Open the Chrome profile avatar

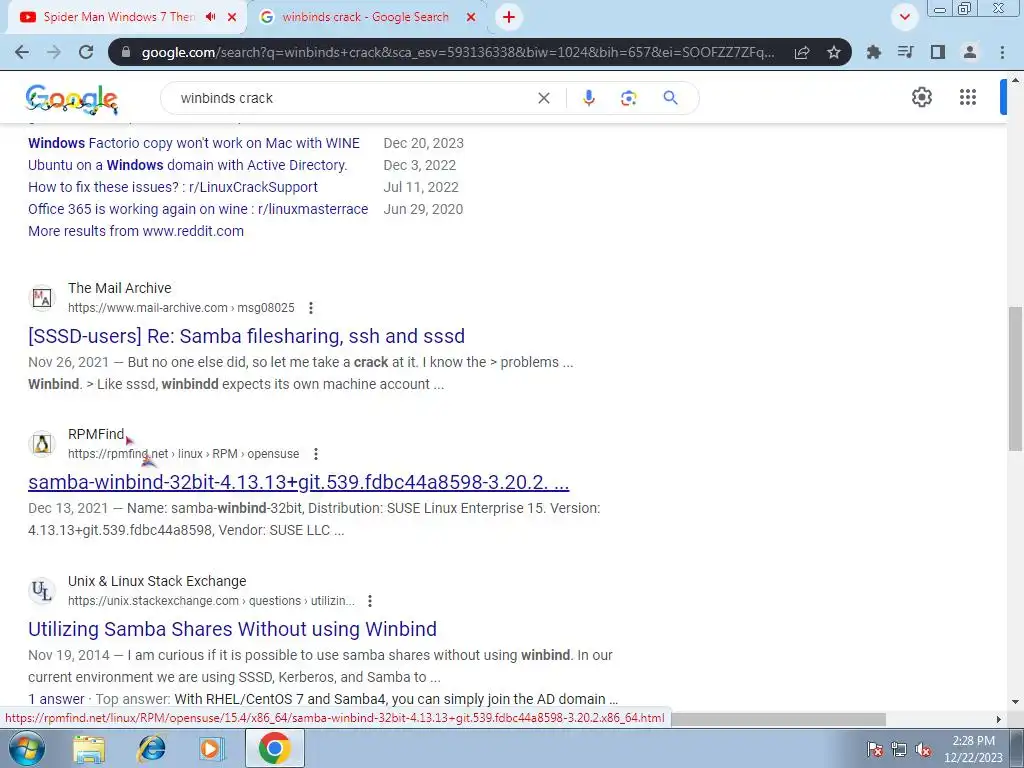970,52
